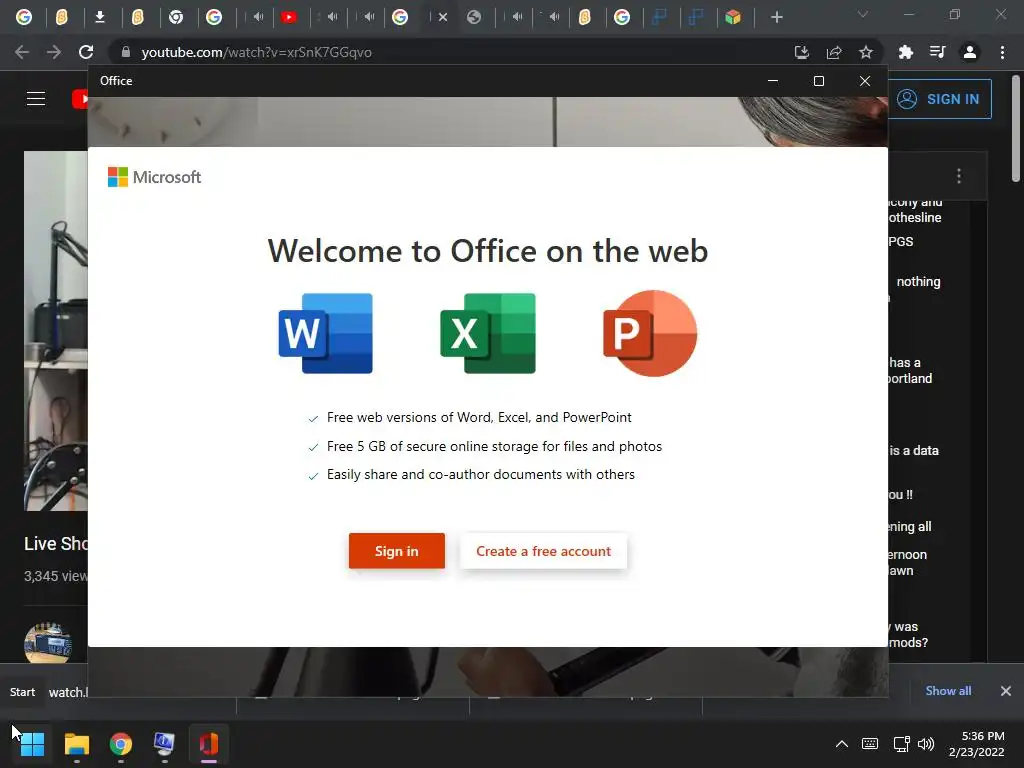Image resolution: width=1024 pixels, height=768 pixels.
Task: Click the watch download item in downloads bar
Action: pos(68,692)
